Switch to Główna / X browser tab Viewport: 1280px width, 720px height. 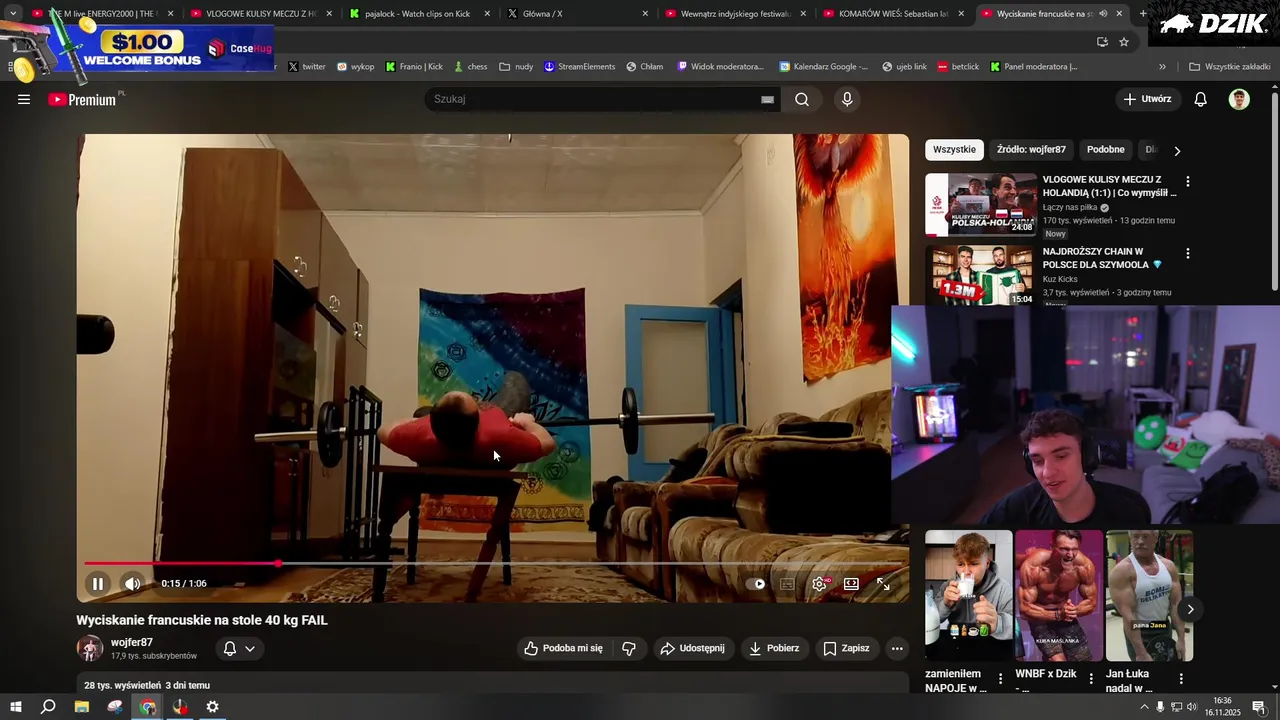point(578,14)
